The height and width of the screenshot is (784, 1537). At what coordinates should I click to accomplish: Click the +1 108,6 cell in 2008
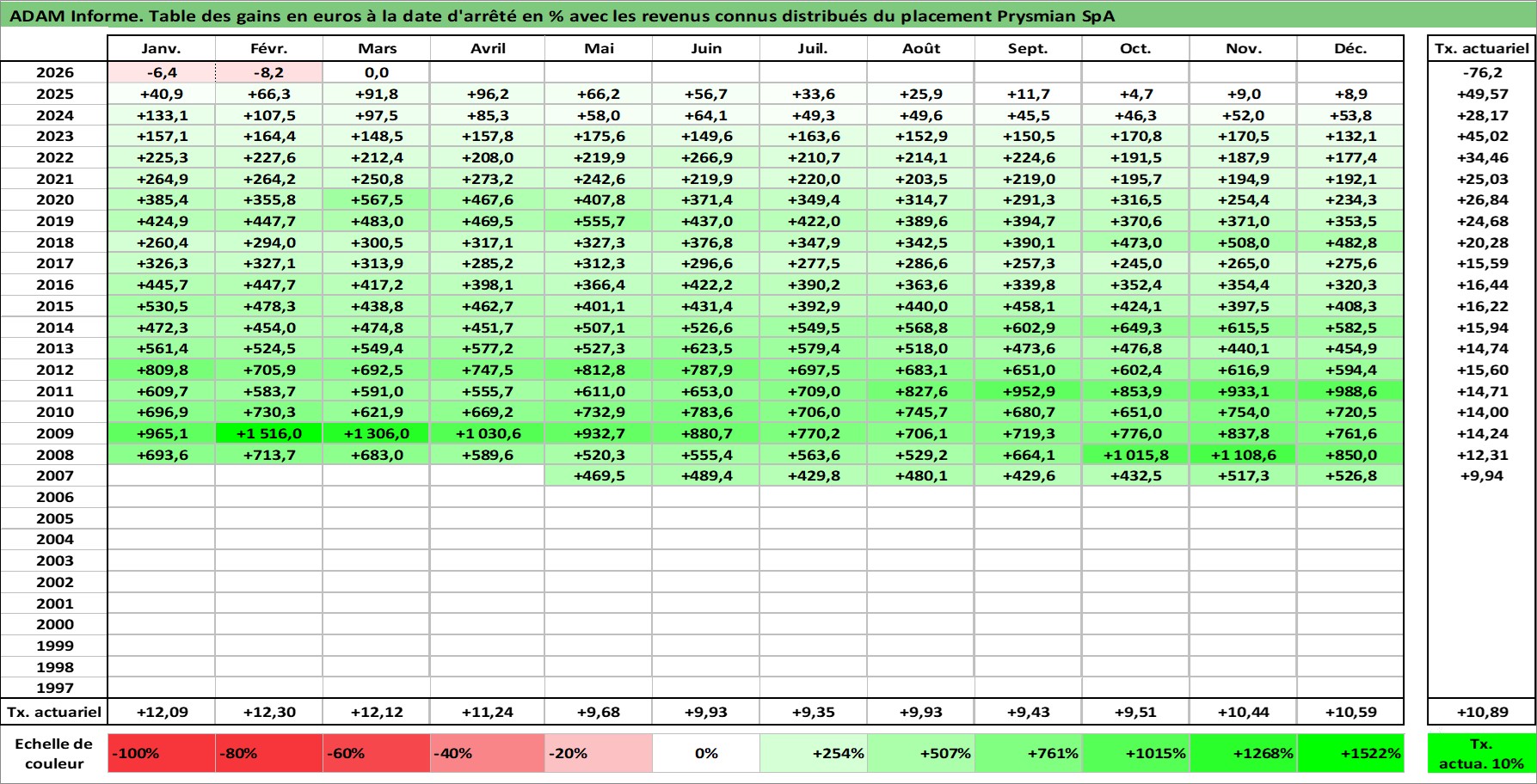(1244, 455)
